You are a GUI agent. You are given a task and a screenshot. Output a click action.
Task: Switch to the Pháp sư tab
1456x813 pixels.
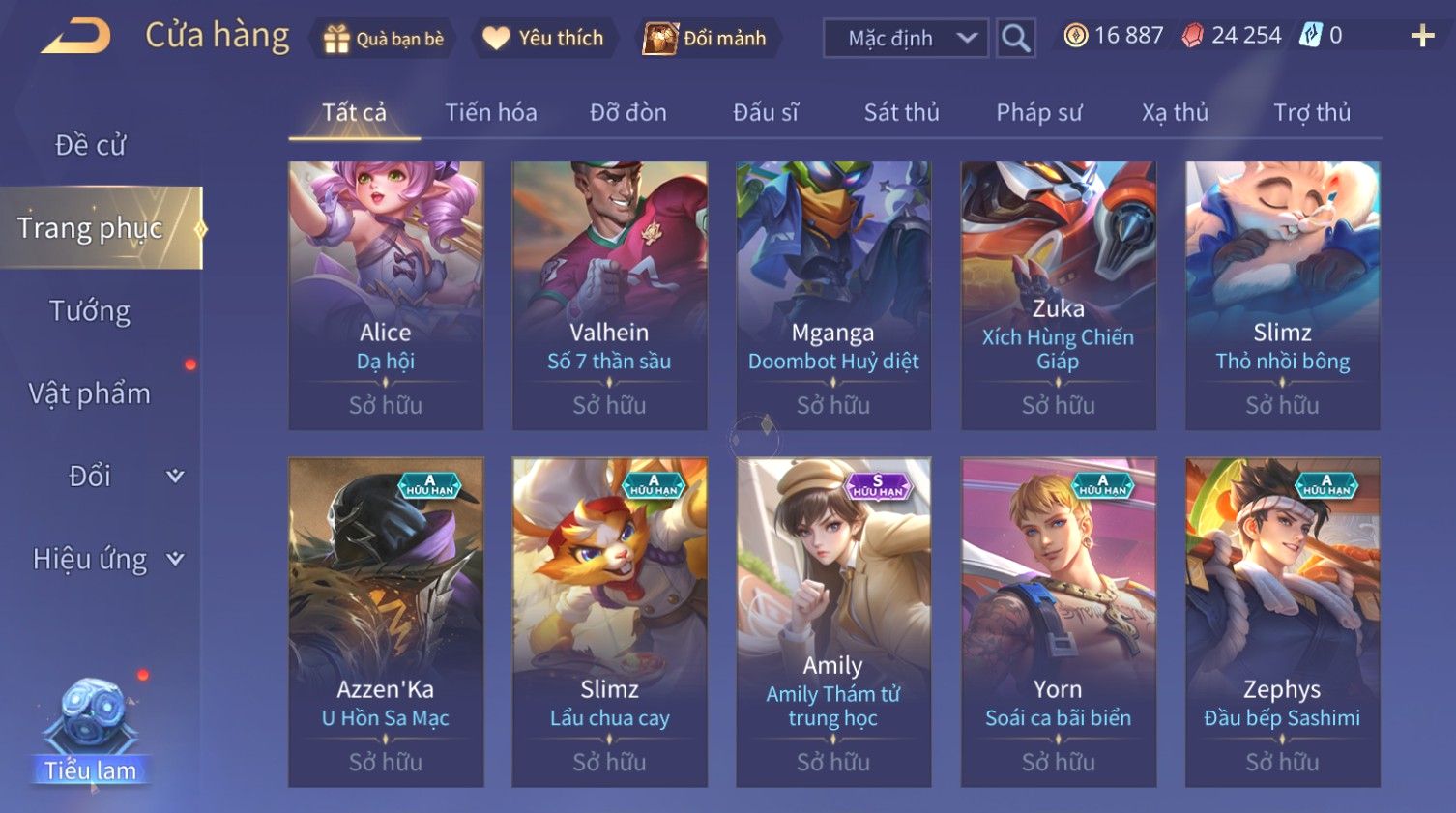pyautogui.click(x=1039, y=113)
